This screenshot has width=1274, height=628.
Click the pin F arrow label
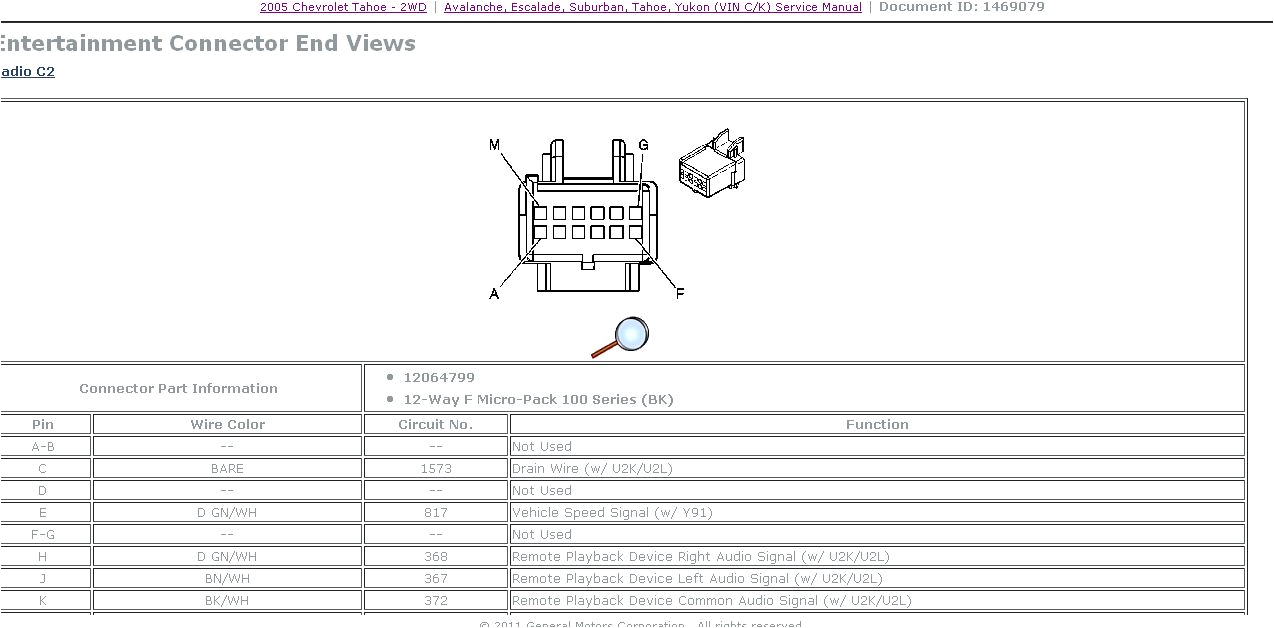[x=680, y=294]
